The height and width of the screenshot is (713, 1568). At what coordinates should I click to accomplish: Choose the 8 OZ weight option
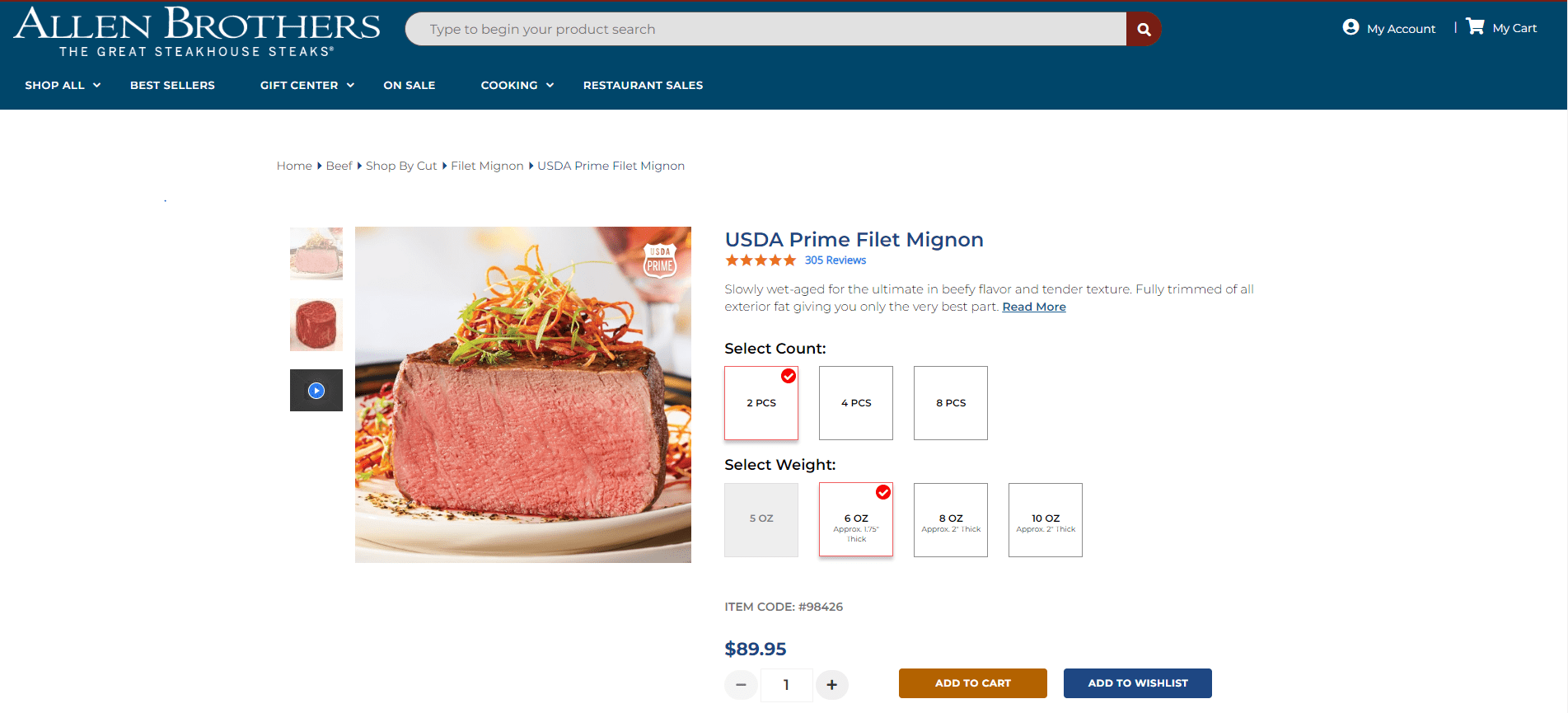coord(950,520)
